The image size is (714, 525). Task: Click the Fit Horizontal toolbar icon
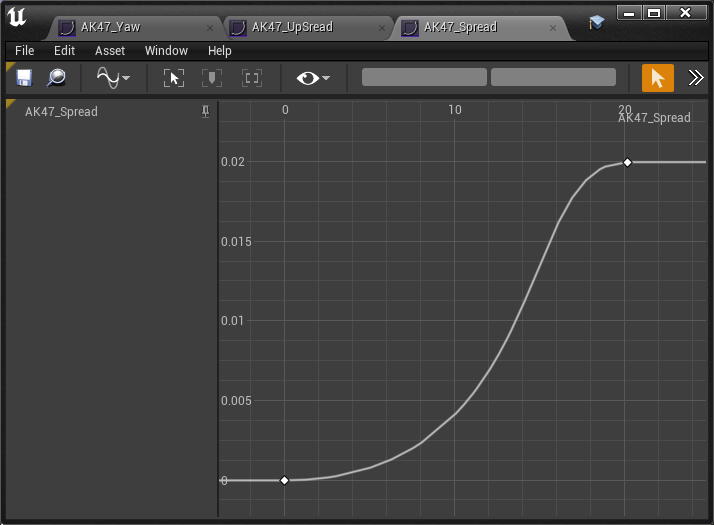tap(212, 78)
